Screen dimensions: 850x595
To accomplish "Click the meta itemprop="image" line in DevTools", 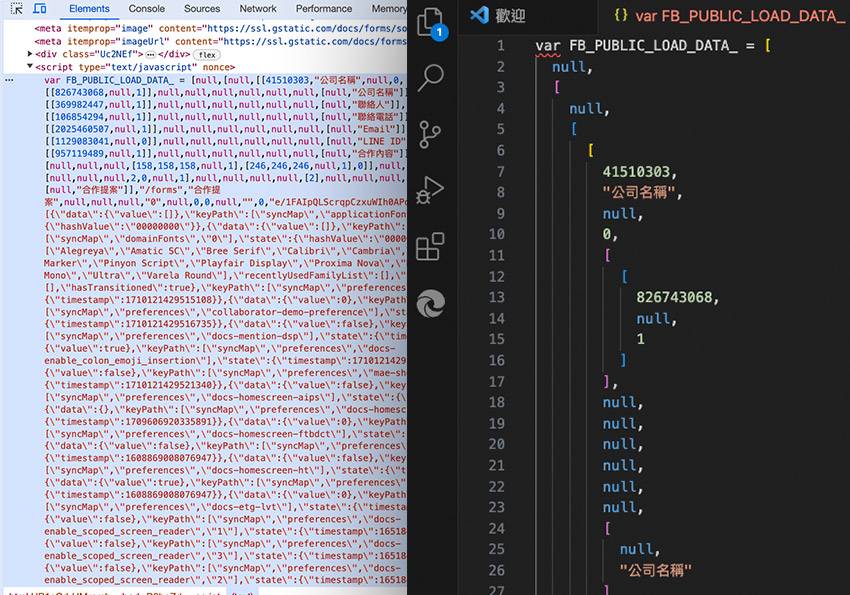I will [x=221, y=28].
